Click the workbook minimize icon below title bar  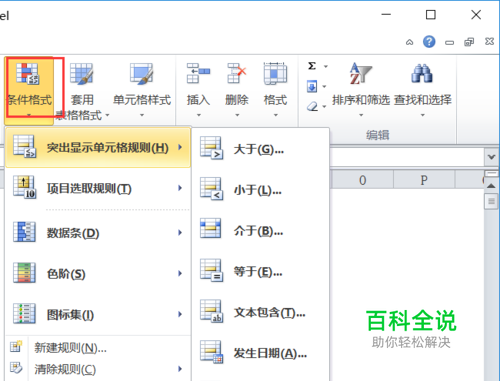click(x=449, y=43)
